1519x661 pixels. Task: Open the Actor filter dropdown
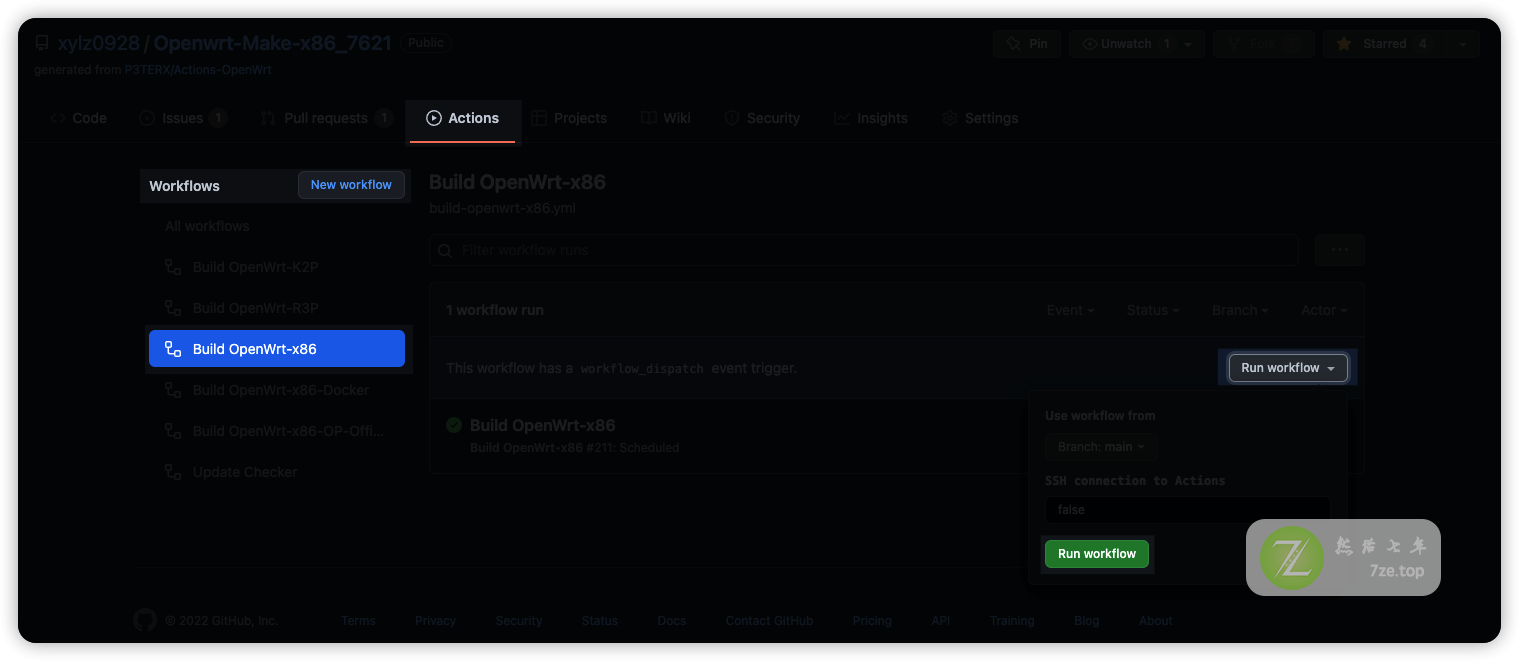click(1322, 310)
